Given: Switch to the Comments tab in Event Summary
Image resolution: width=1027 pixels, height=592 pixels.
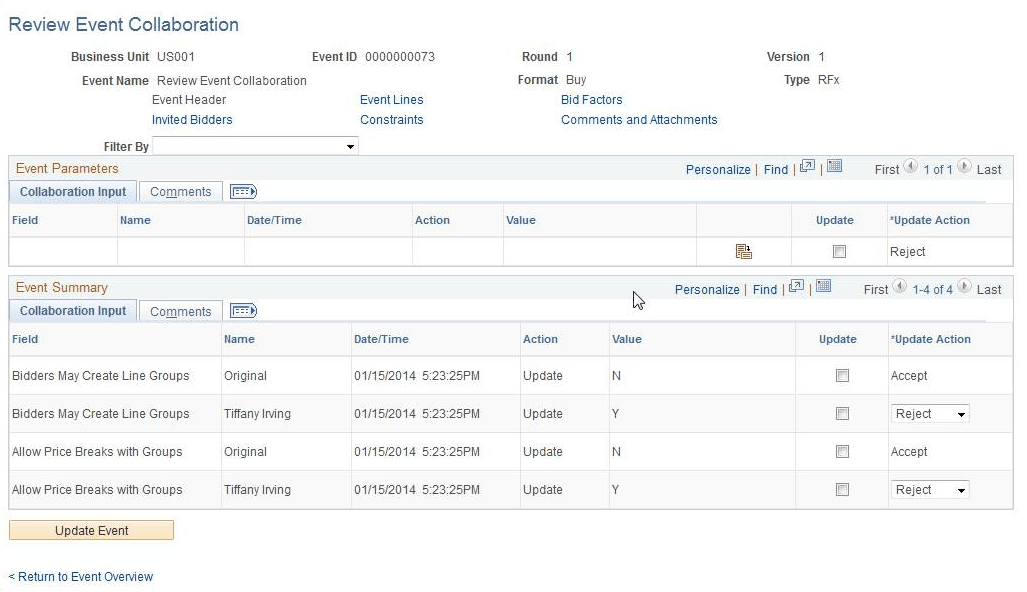Looking at the screenshot, I should pyautogui.click(x=180, y=310).
